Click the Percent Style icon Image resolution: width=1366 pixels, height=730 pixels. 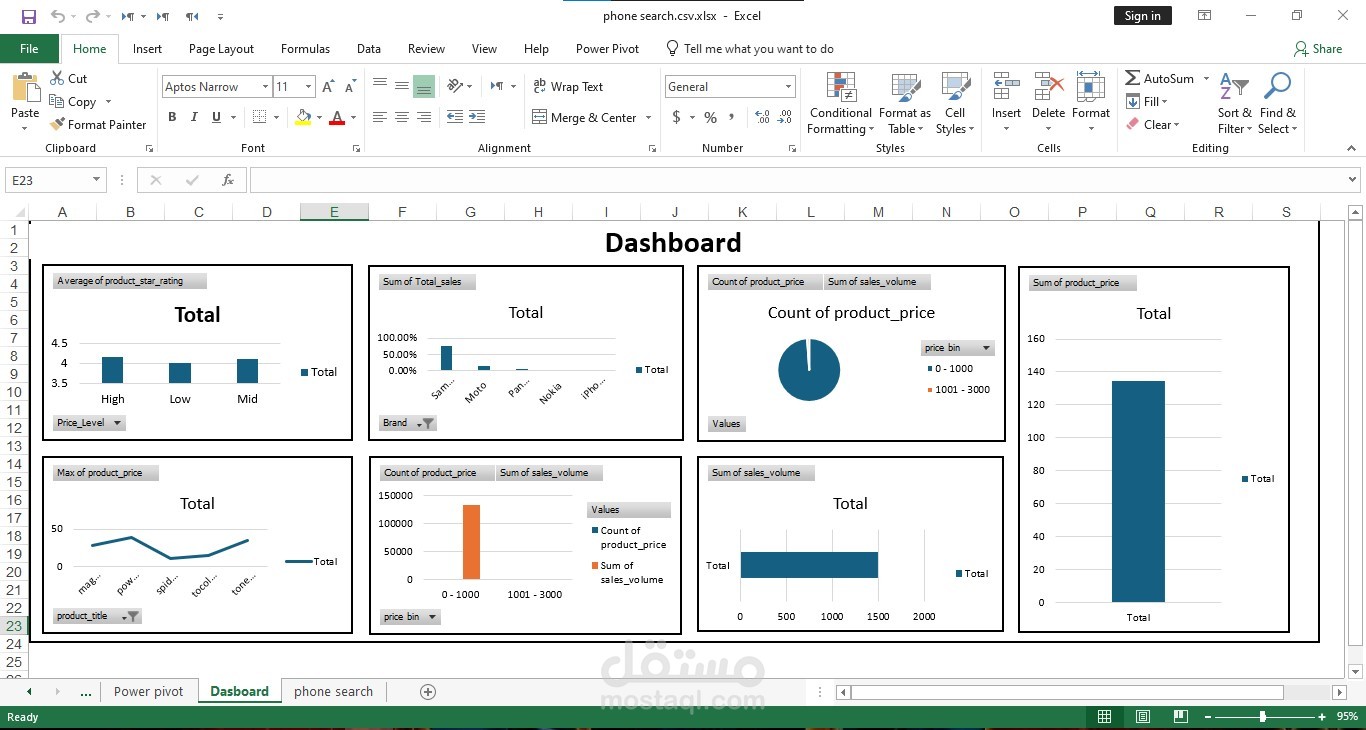tap(710, 118)
